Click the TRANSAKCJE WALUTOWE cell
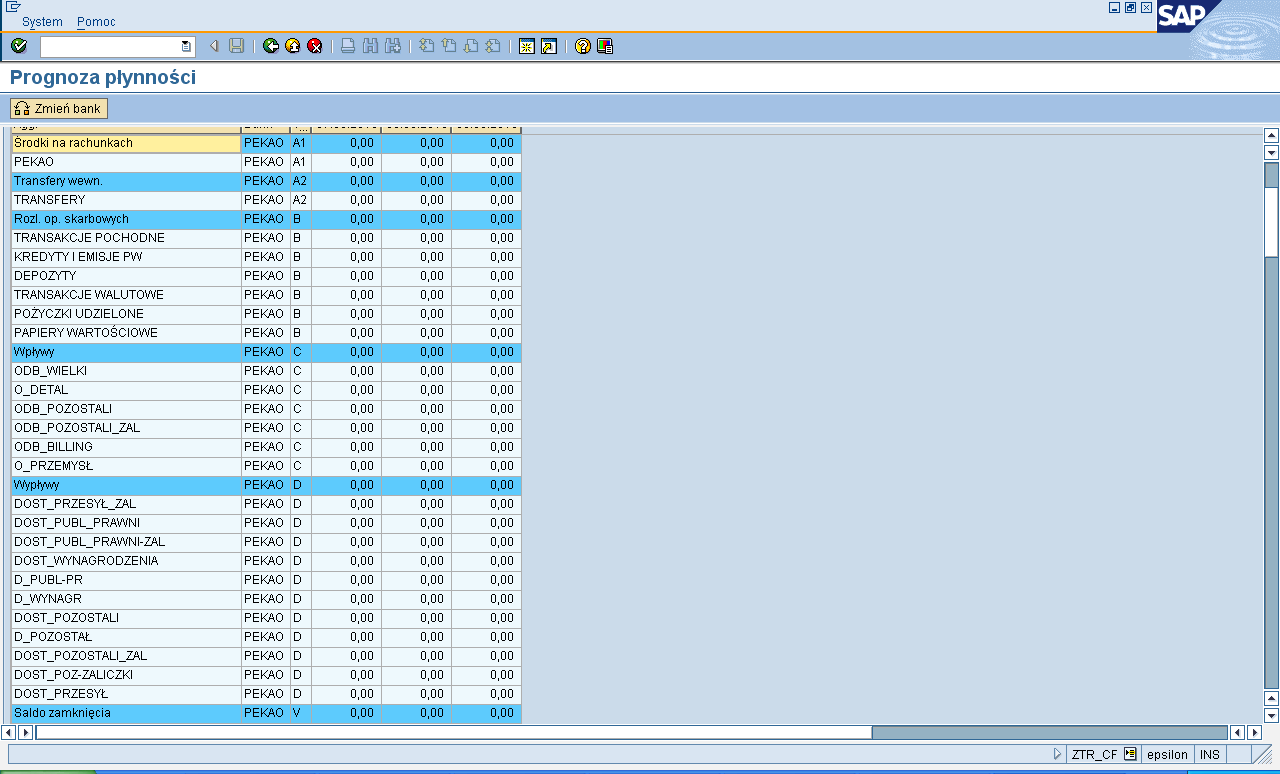The height and width of the screenshot is (774, 1280). coord(126,295)
